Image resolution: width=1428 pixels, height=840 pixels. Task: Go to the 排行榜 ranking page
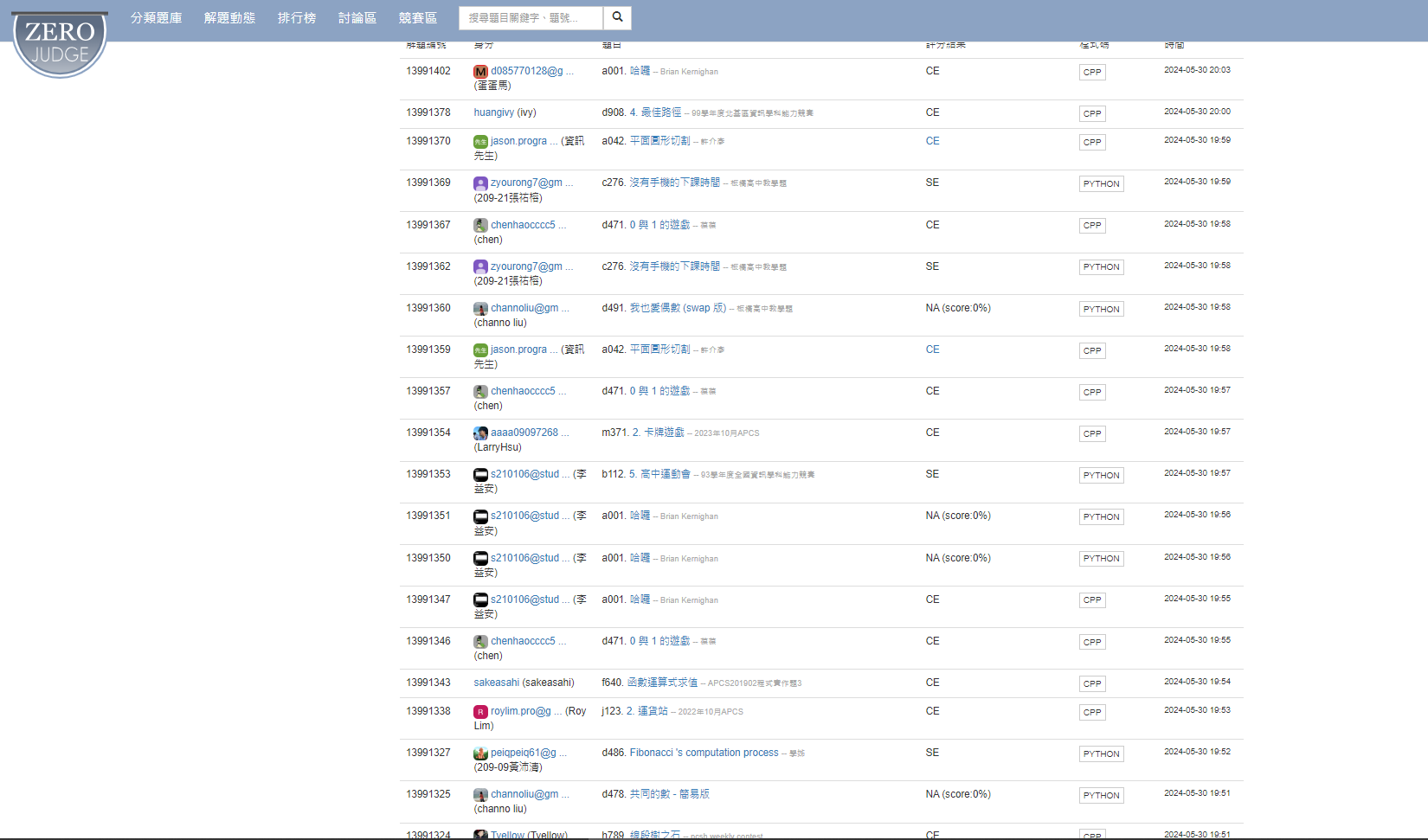tap(296, 18)
